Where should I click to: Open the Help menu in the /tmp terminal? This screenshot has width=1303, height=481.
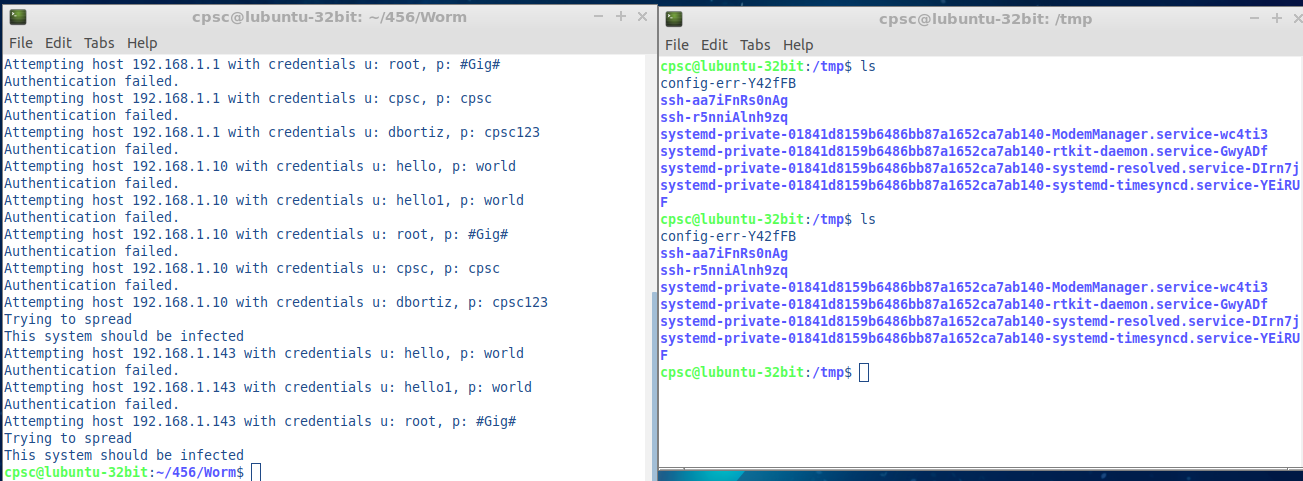798,45
